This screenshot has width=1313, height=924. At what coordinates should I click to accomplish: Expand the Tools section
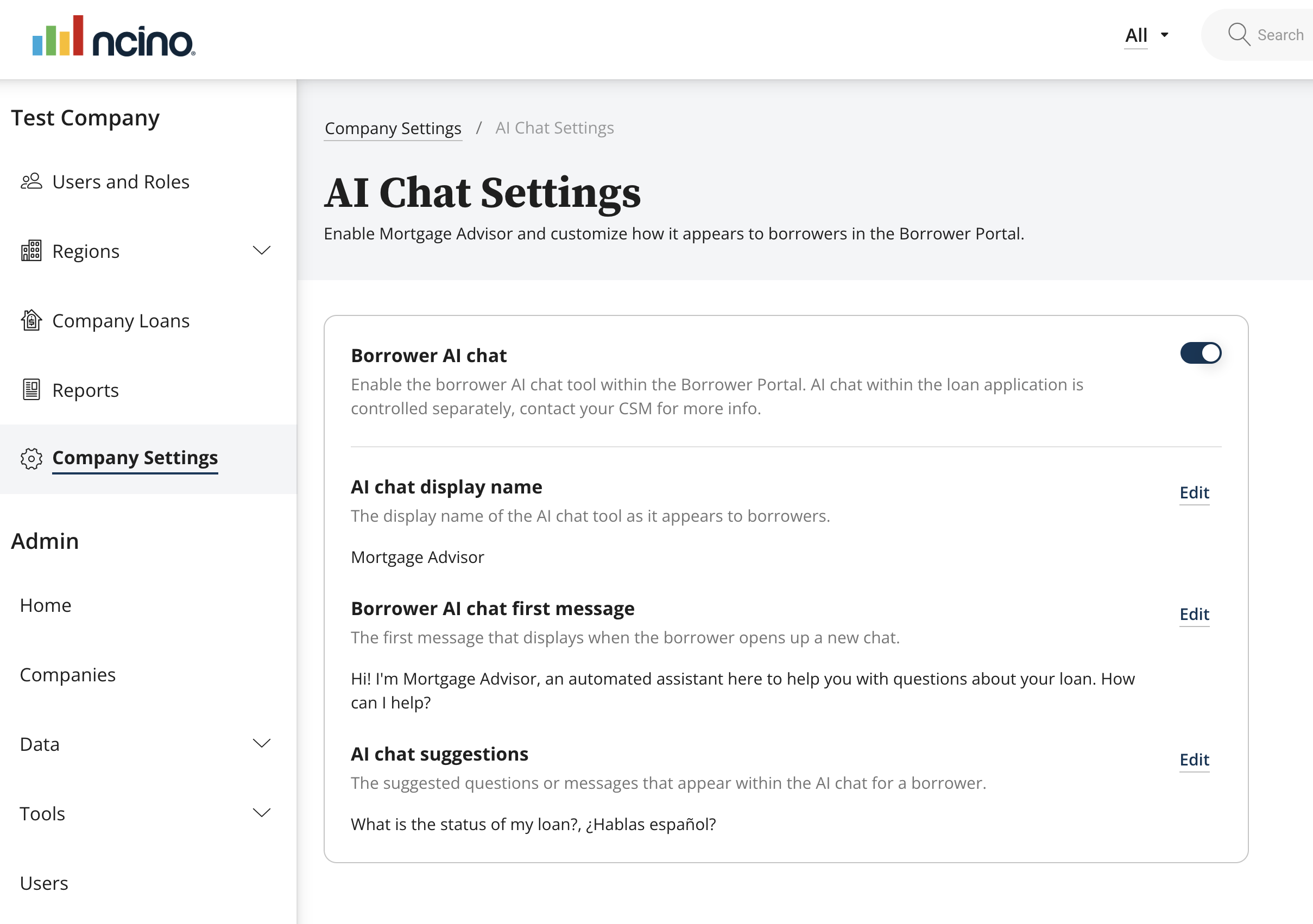point(262,813)
